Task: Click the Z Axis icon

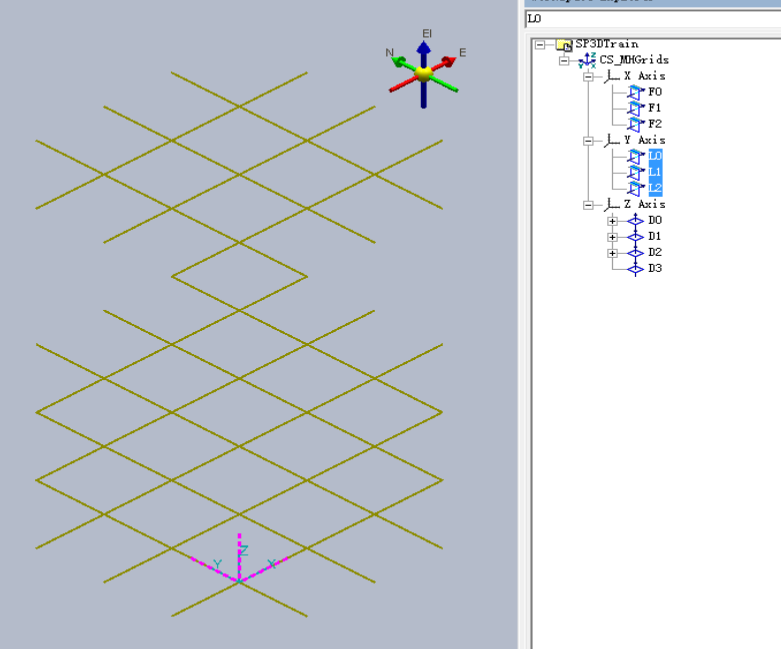Action: point(612,205)
